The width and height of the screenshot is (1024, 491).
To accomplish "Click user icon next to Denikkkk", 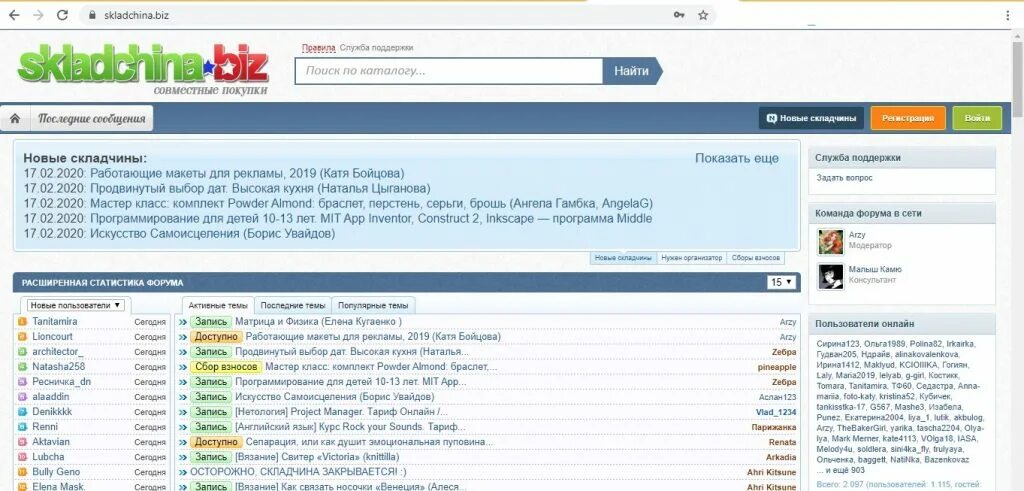I will pyautogui.click(x=22, y=412).
